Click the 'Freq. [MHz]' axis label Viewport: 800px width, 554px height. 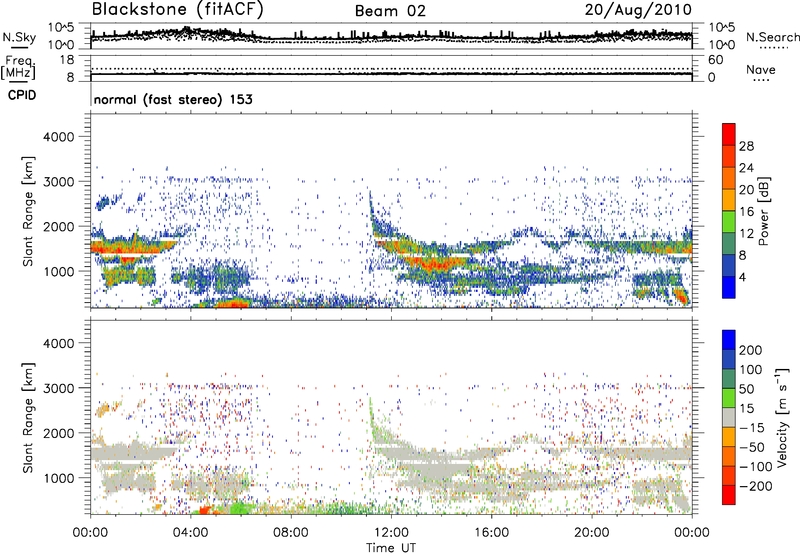point(19,67)
